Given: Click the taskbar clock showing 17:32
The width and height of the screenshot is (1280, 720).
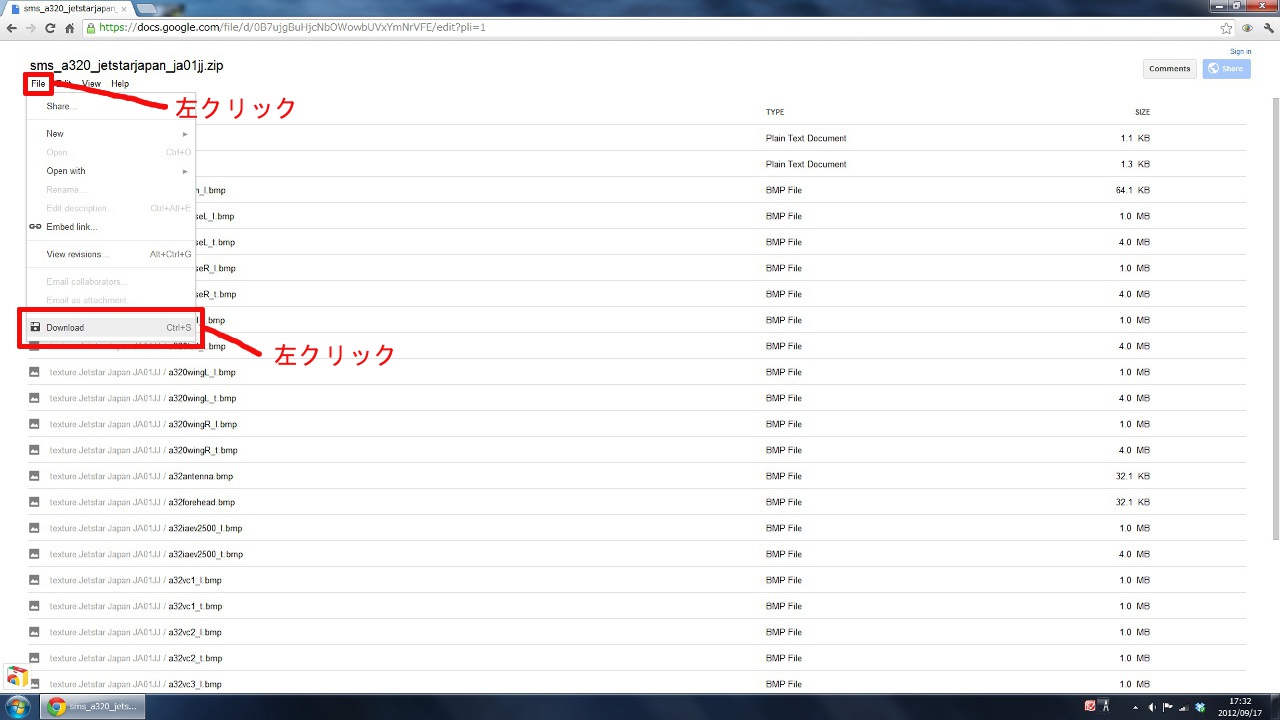Looking at the screenshot, I should [1240, 707].
